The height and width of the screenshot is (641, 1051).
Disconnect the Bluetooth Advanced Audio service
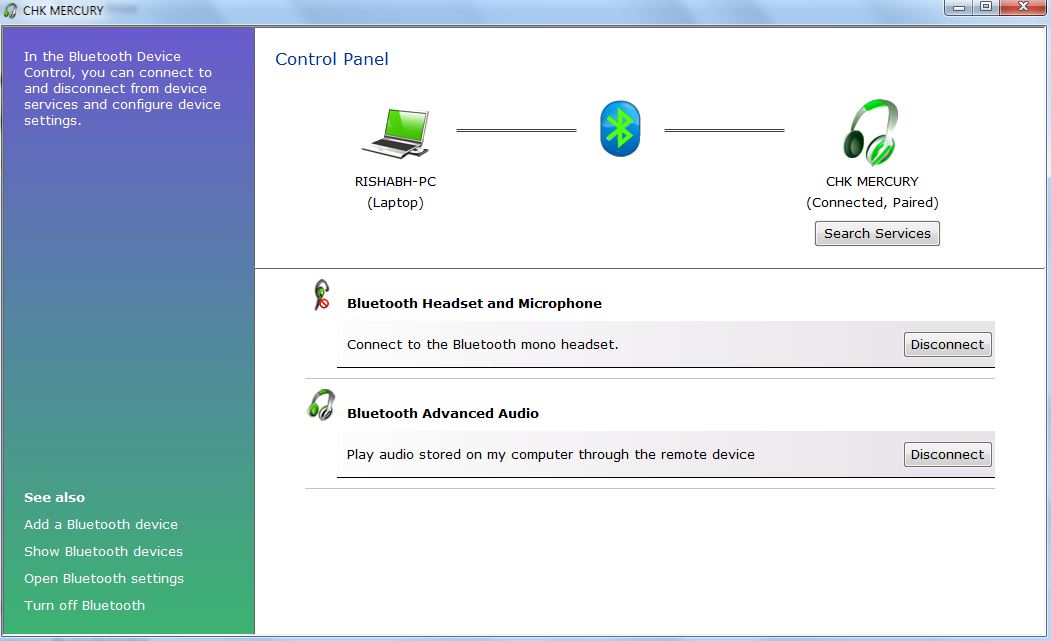[947, 455]
